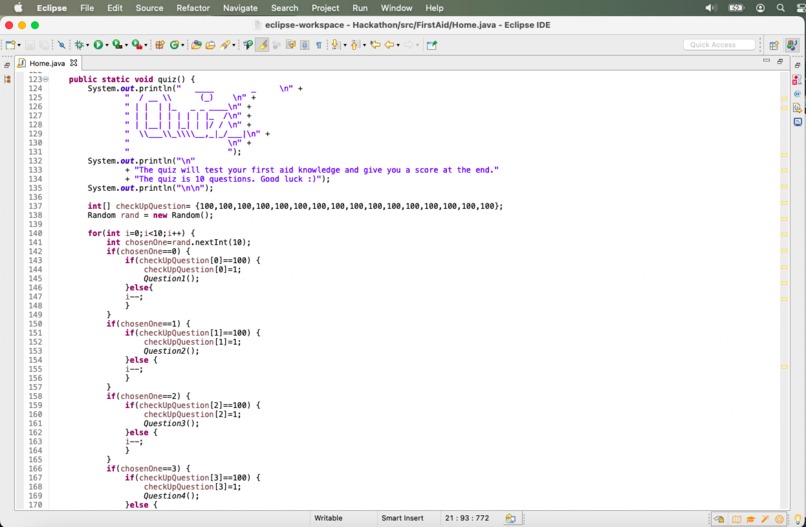Open the New wizard dropdown arrow

point(19,46)
